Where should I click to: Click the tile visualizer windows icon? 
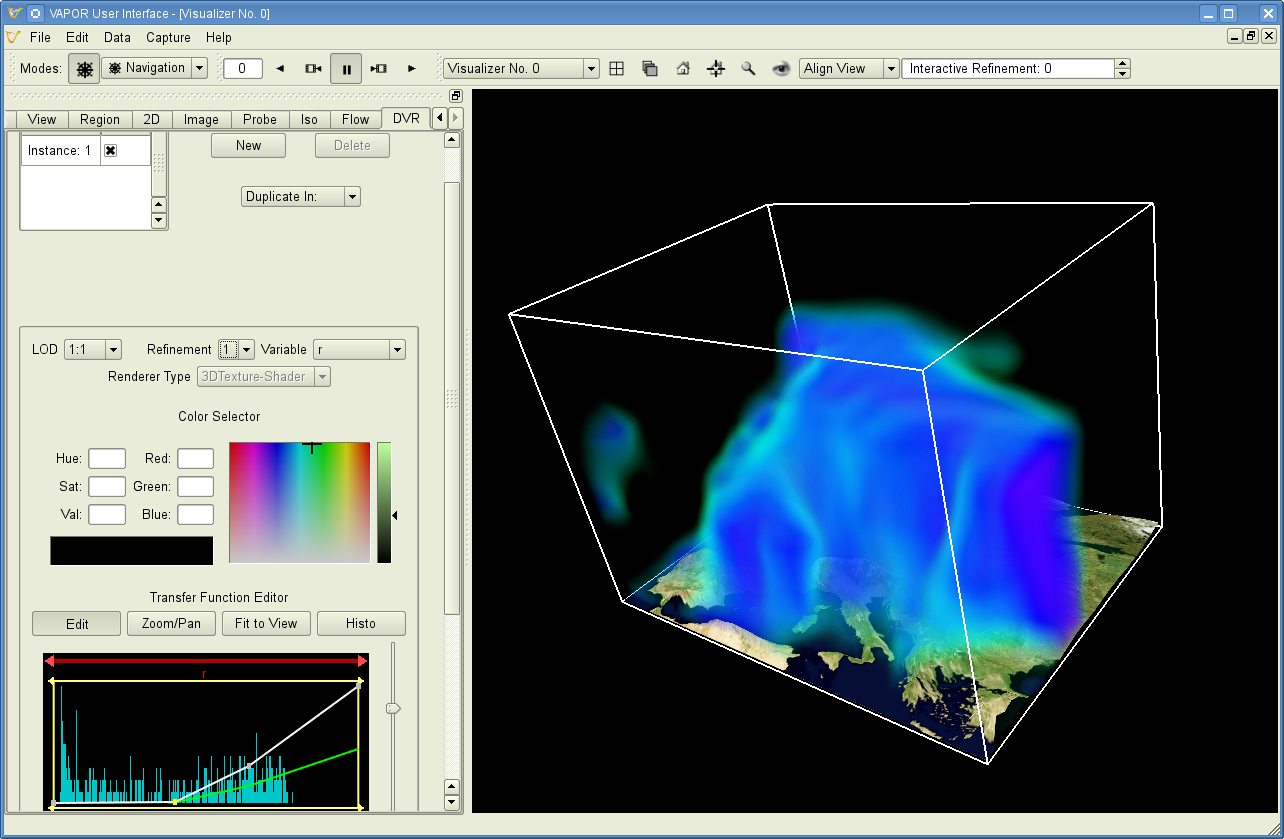coord(617,69)
